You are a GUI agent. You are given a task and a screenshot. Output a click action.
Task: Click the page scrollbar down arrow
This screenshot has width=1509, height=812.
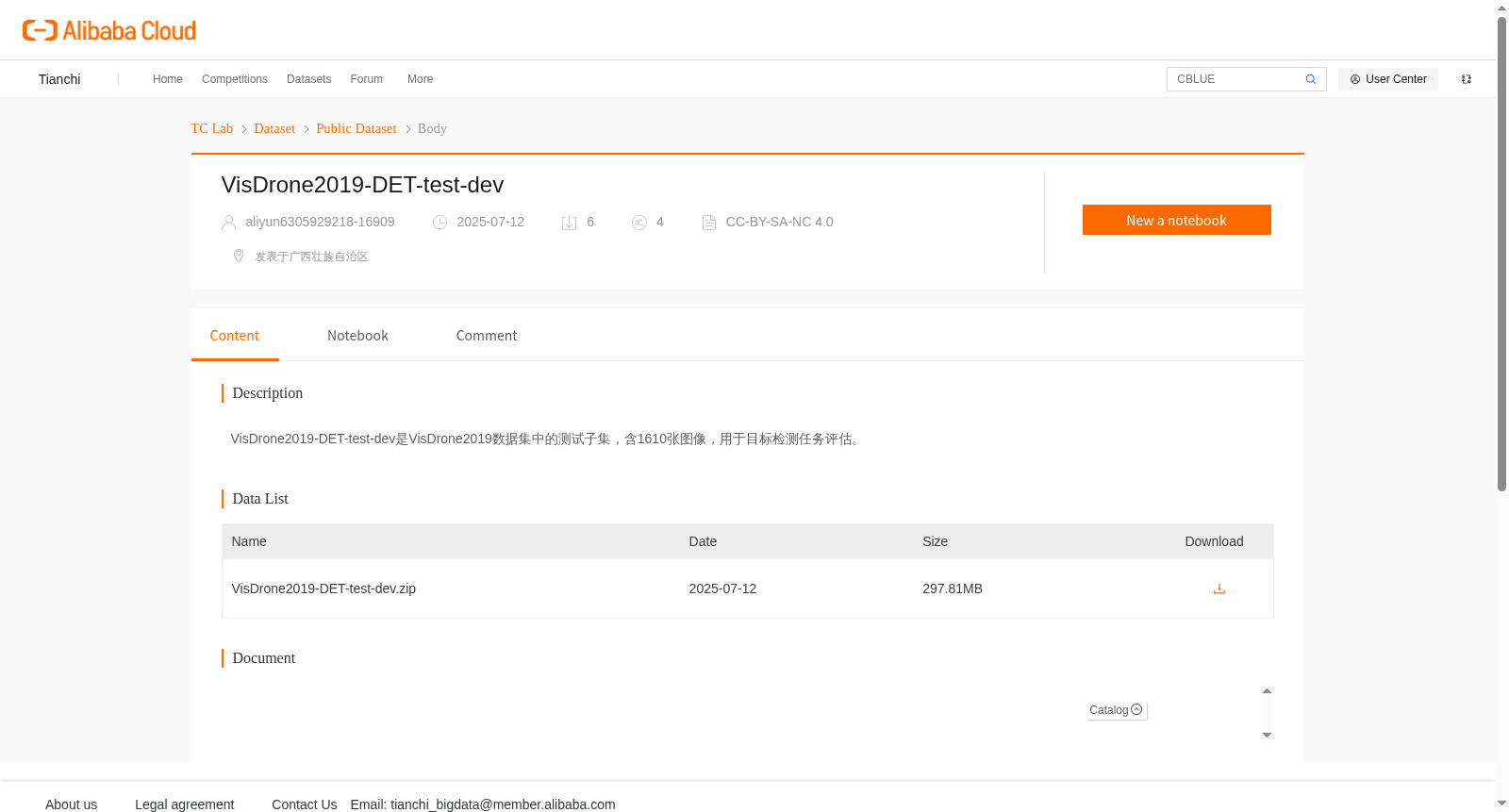(1501, 804)
